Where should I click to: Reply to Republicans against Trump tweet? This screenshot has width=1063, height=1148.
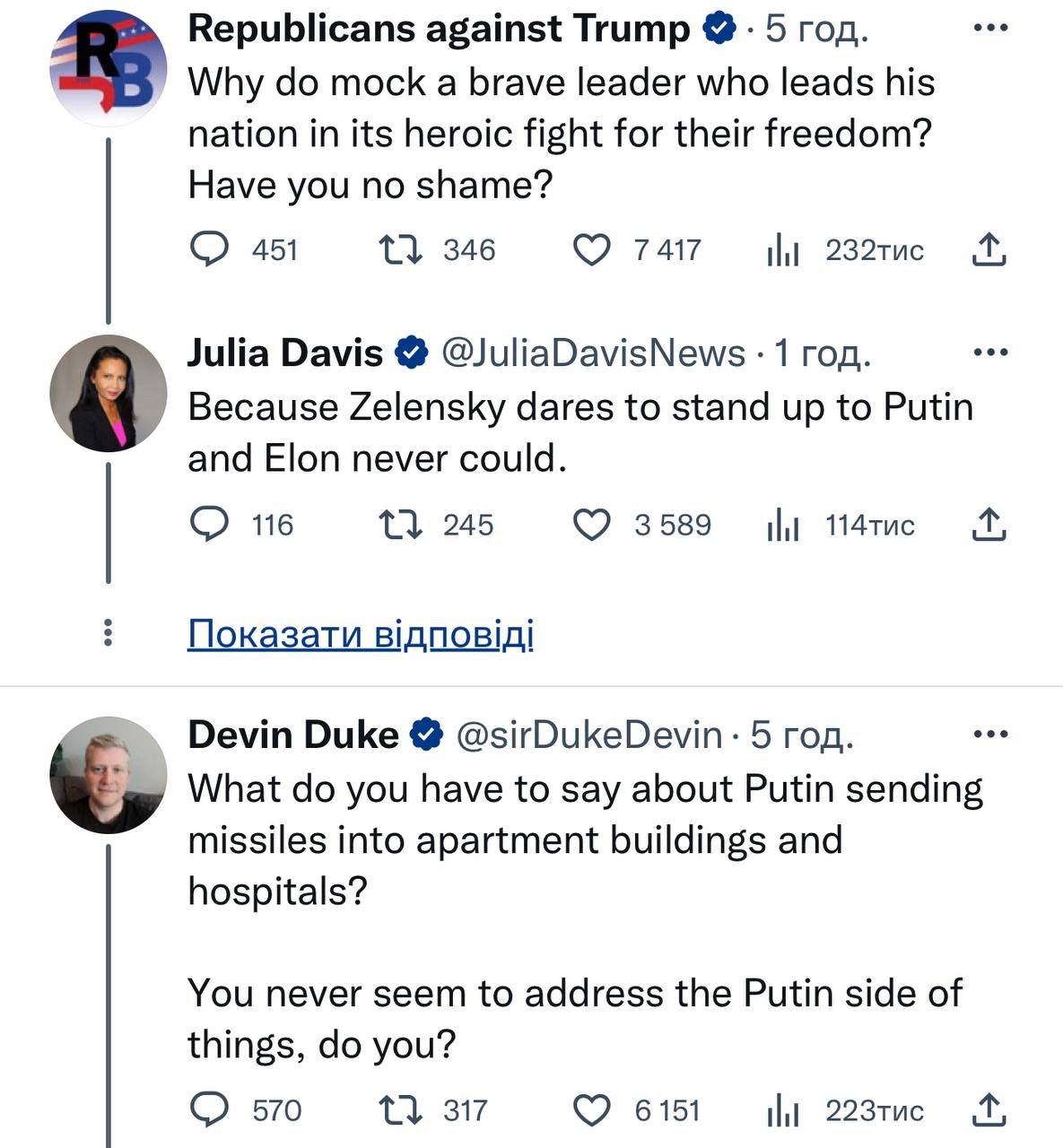210,249
